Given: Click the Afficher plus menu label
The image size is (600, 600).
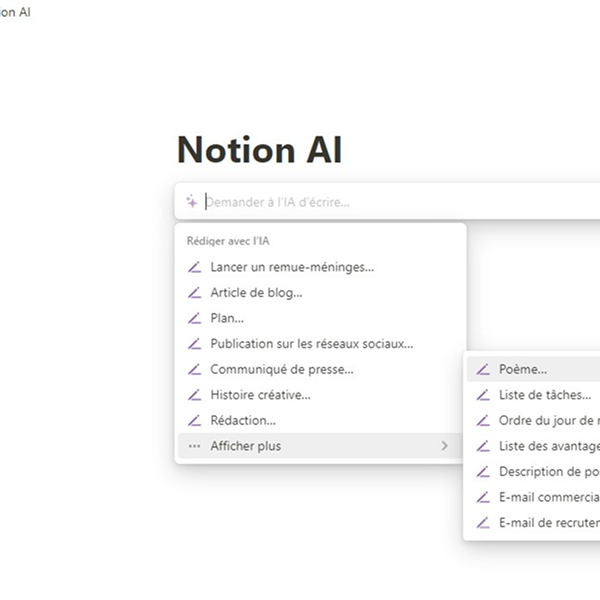Looking at the screenshot, I should (x=245, y=446).
